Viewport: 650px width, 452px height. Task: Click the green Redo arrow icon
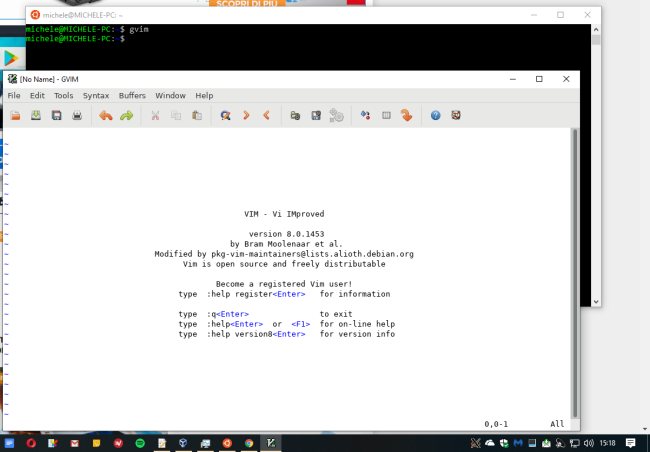tap(126, 115)
